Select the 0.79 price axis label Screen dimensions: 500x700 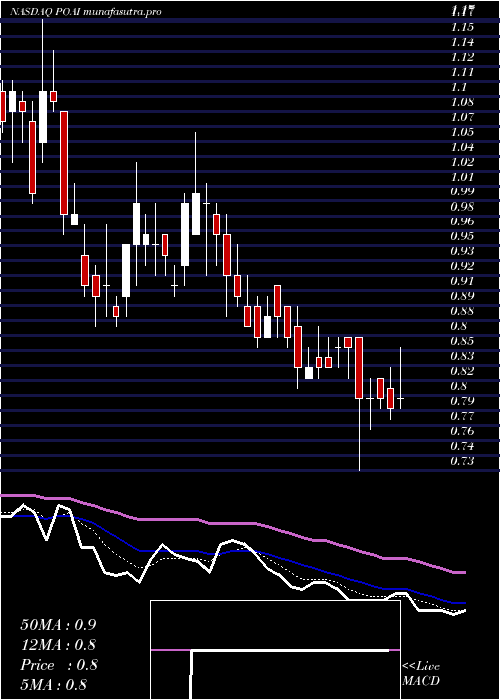(x=462, y=401)
